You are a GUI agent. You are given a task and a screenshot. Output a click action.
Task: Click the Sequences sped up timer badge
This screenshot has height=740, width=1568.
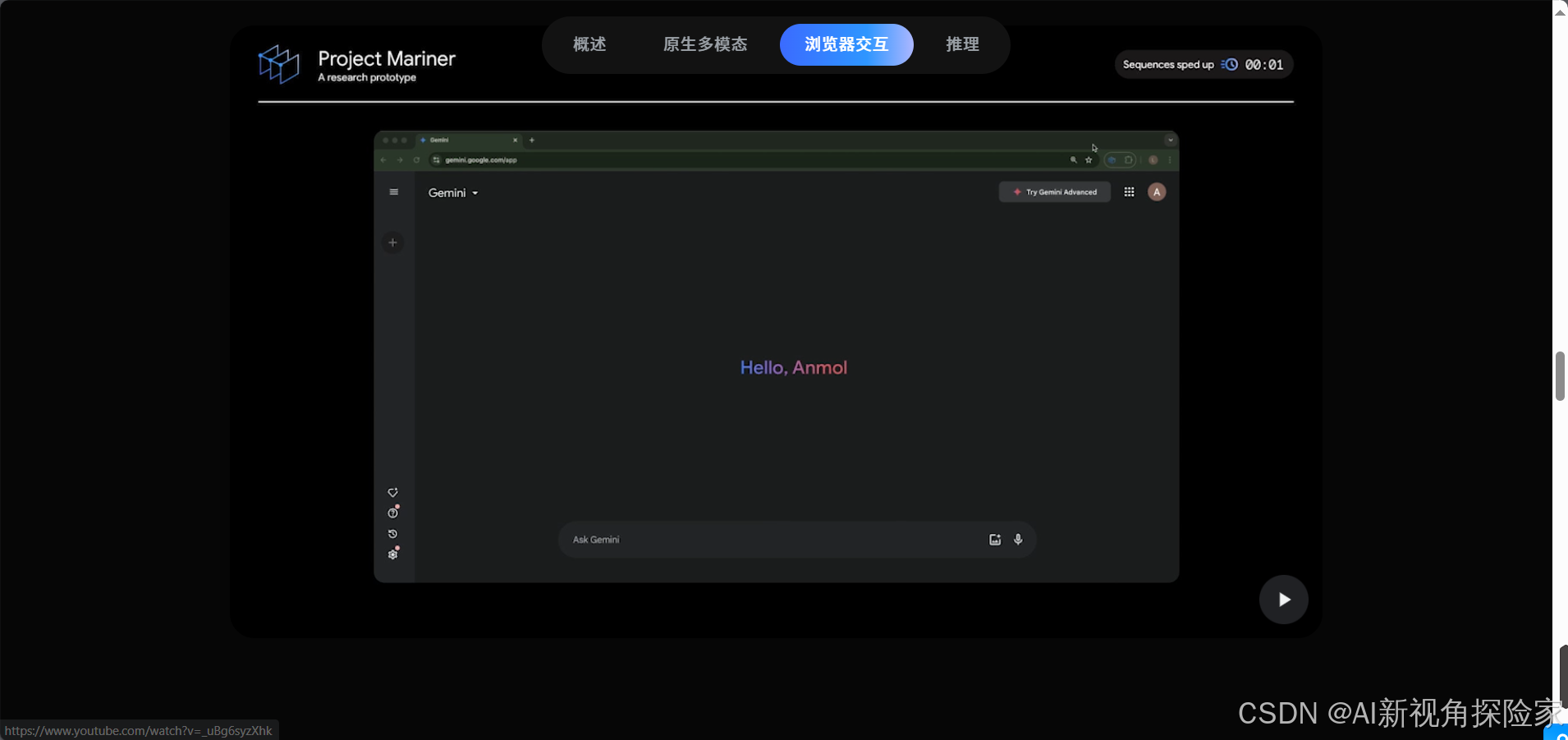coord(1204,65)
